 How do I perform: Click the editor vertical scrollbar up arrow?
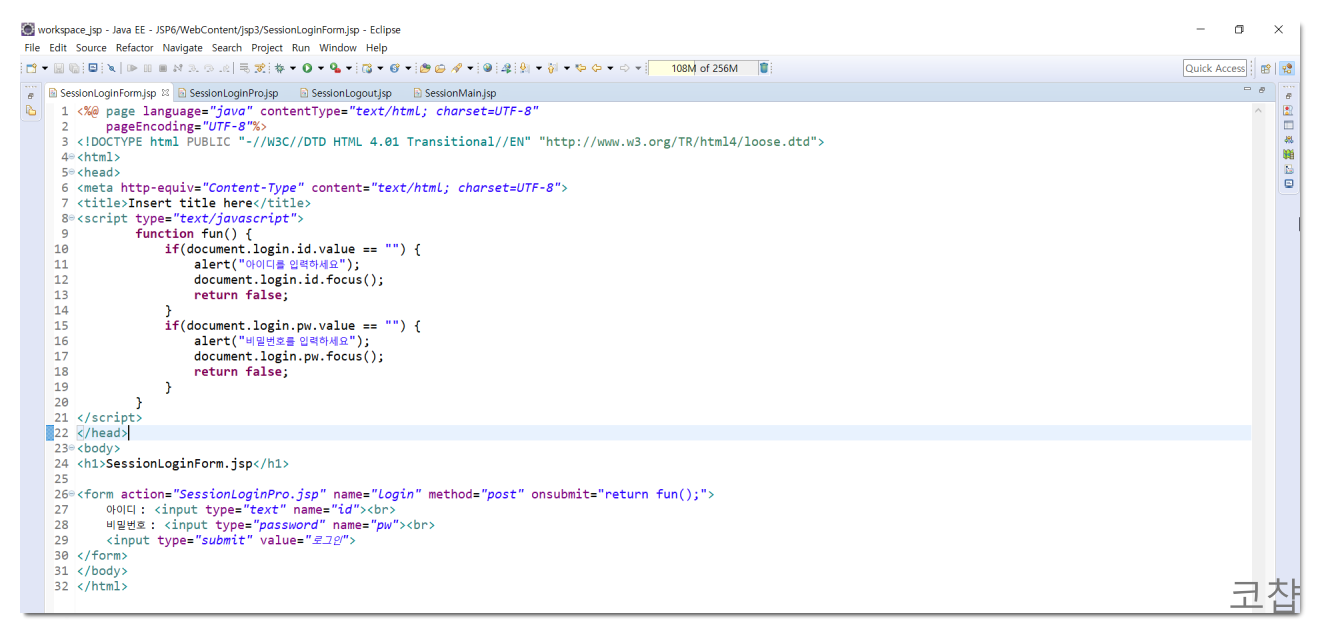(x=1258, y=110)
